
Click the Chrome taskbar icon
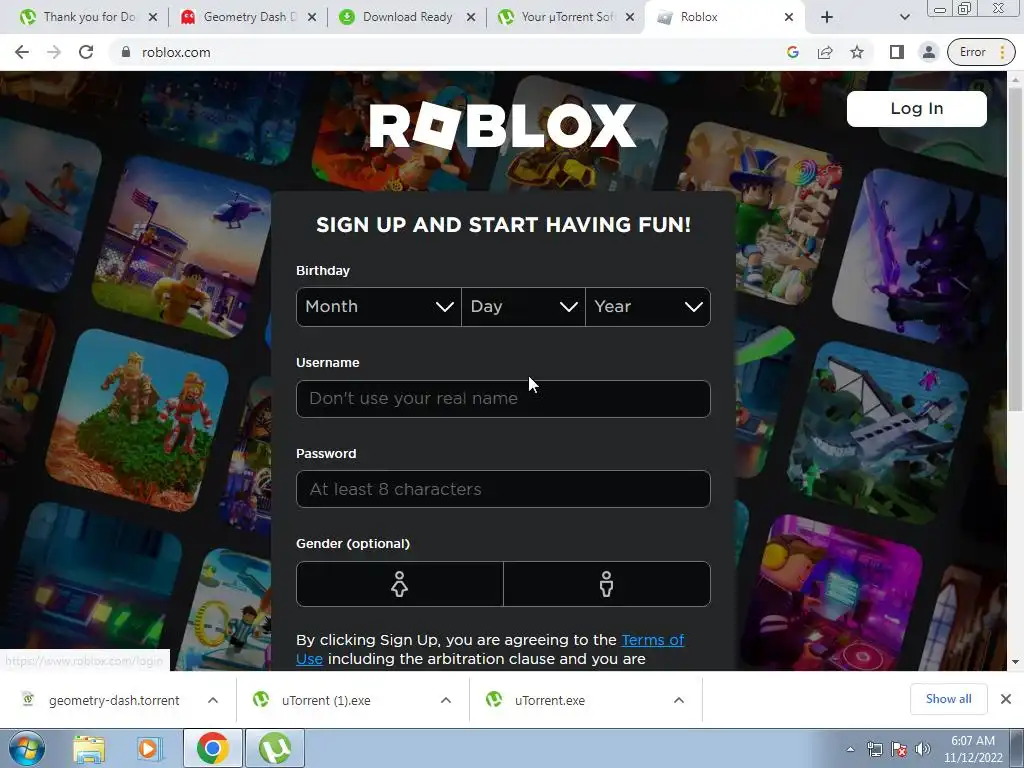tap(212, 748)
